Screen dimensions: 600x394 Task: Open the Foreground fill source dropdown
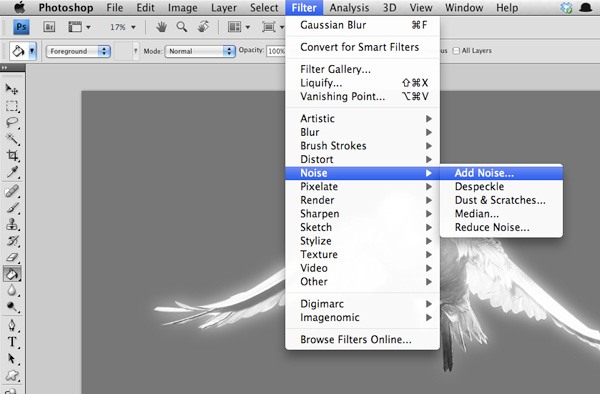[78, 51]
